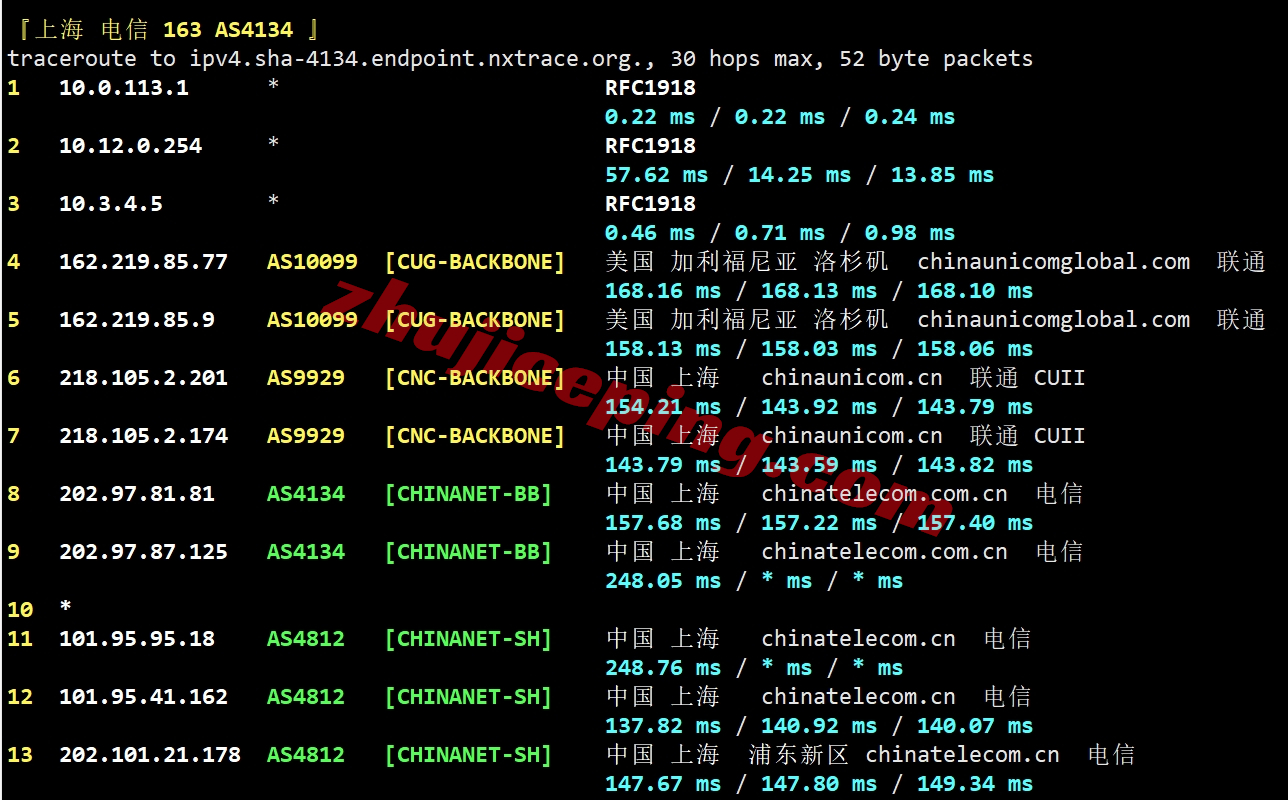1288x800 pixels.
Task: Click chinaunicomglobal.com in the 162.219.85.77 row
Action: tap(1054, 262)
